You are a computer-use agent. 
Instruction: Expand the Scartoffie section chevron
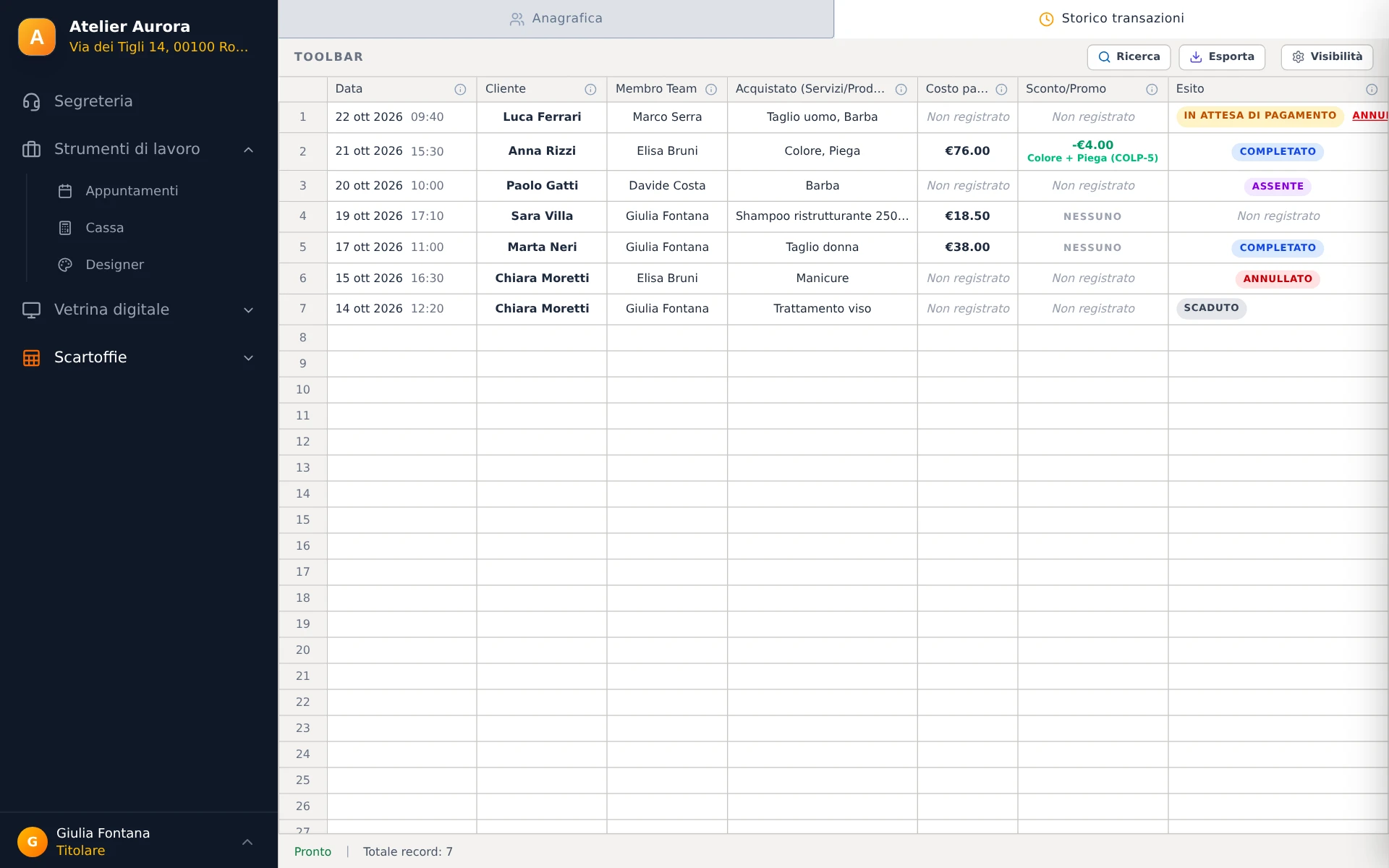click(x=248, y=358)
